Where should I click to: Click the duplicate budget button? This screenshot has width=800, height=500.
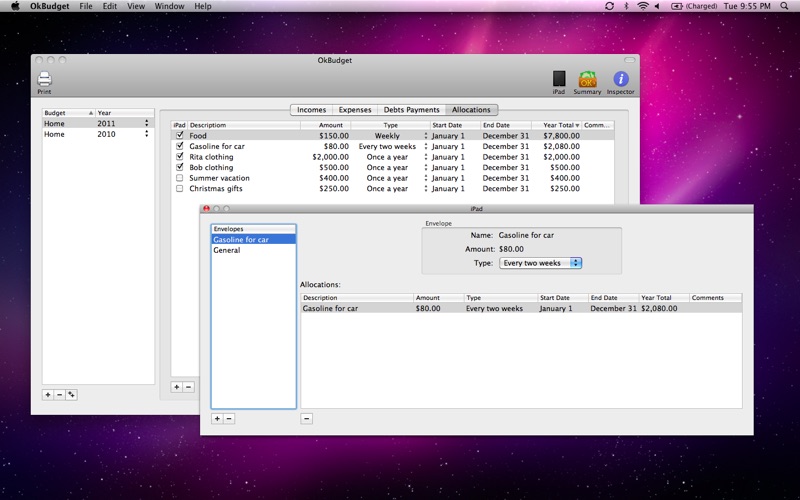[71, 394]
